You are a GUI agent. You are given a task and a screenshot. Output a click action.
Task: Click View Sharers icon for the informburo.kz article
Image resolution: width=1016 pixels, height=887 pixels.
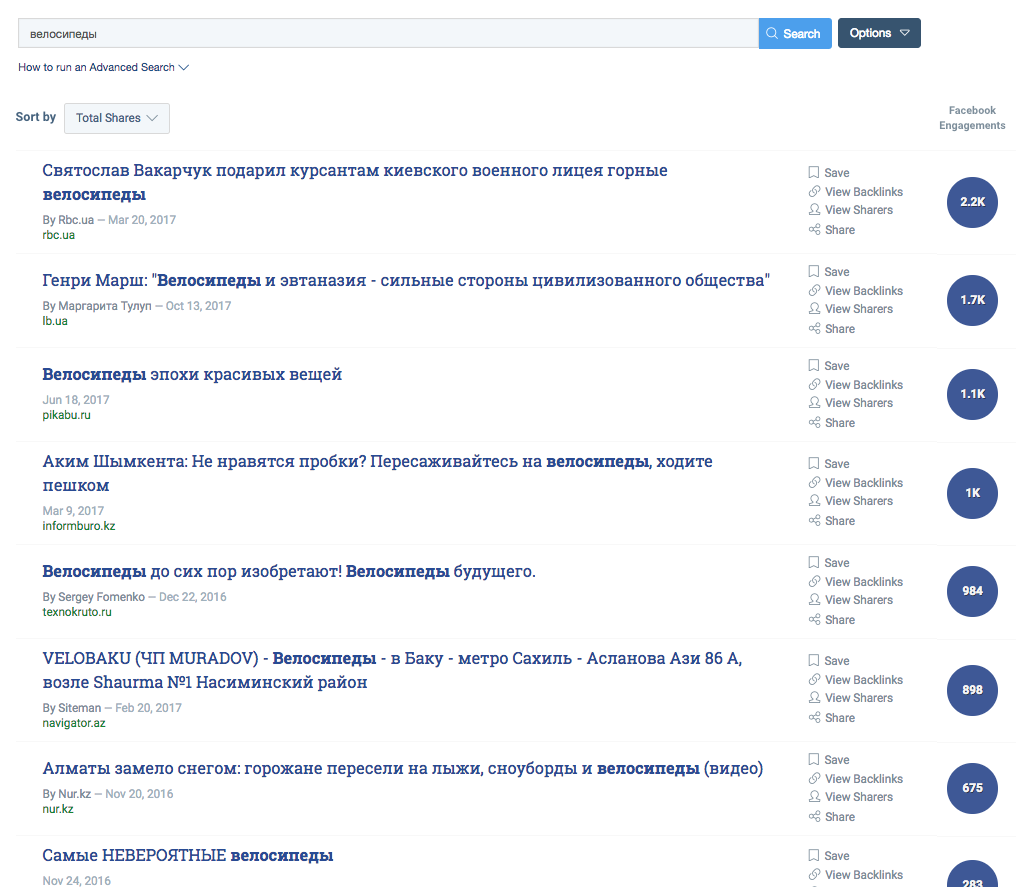(x=814, y=500)
